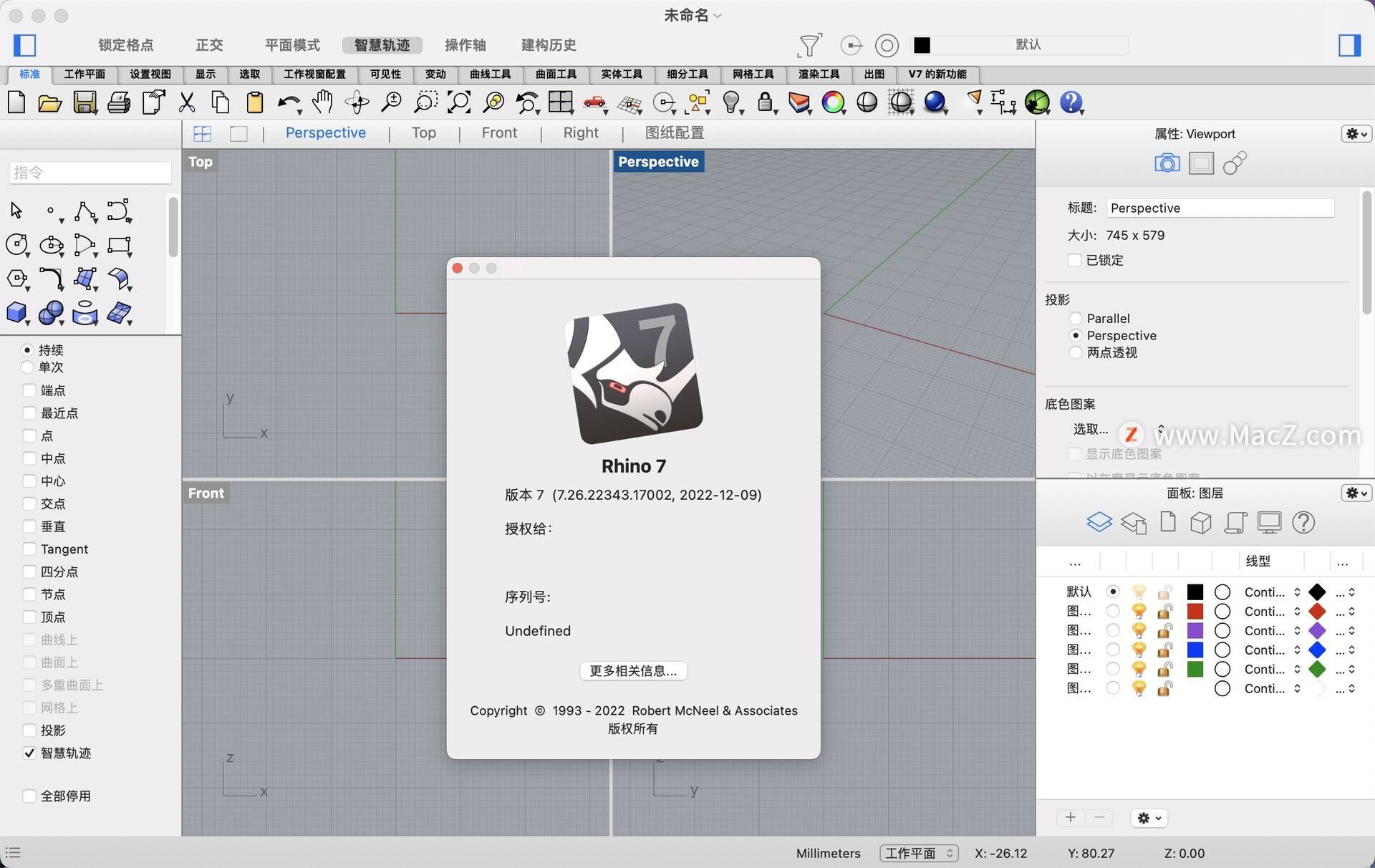Click the Curve tools icon in toolbar

(x=489, y=73)
